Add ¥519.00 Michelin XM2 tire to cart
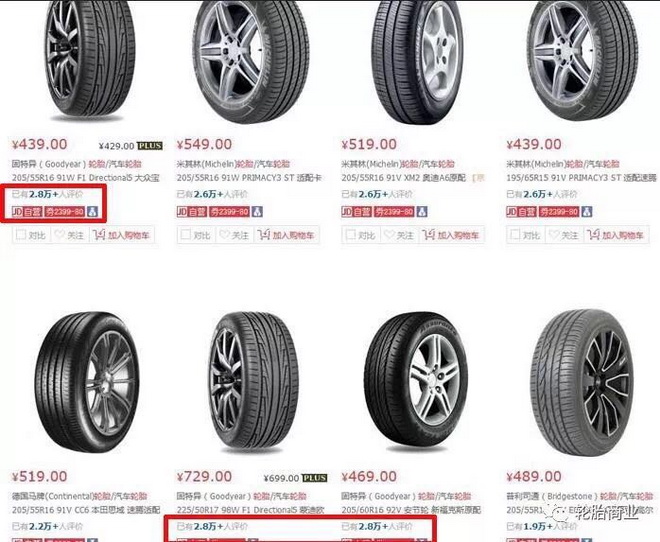660x542 pixels. 452,235
